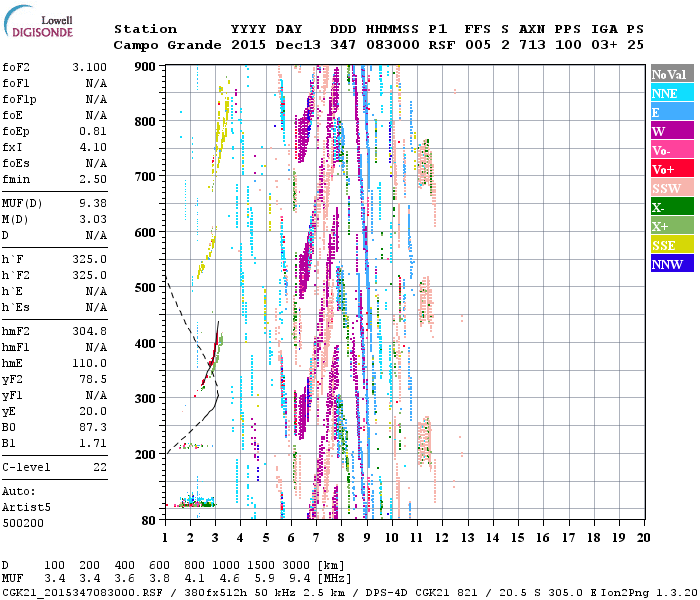Click the hmF2 value 304.8
This screenshot has height=600, width=700.
pos(89,331)
